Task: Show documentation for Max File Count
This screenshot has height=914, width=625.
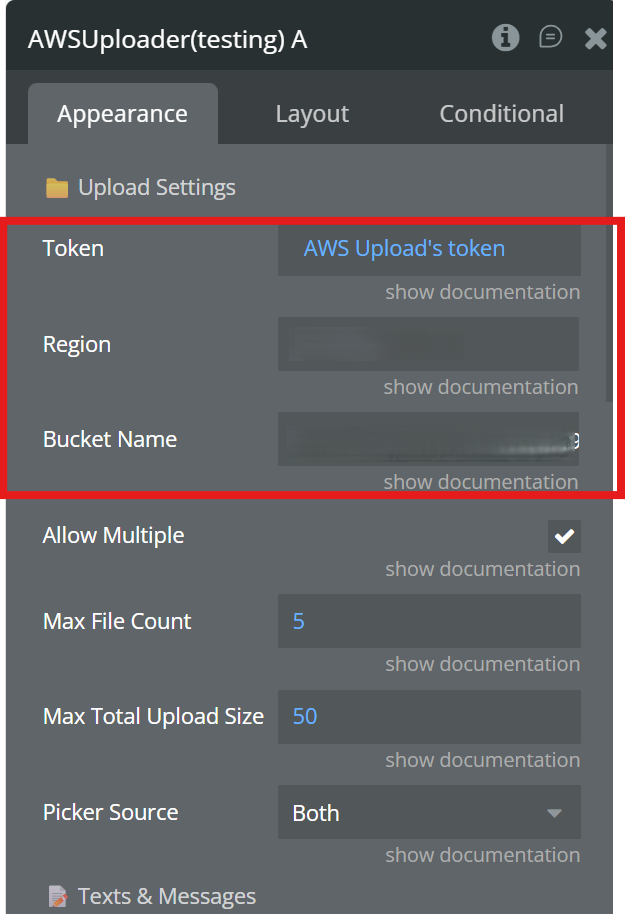Action: tap(482, 664)
